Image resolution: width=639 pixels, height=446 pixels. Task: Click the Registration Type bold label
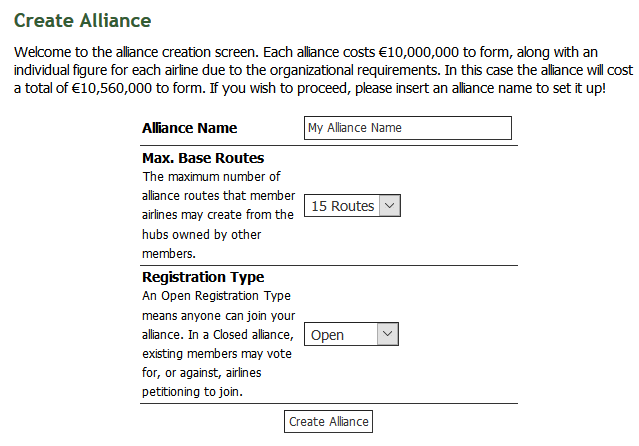203,277
